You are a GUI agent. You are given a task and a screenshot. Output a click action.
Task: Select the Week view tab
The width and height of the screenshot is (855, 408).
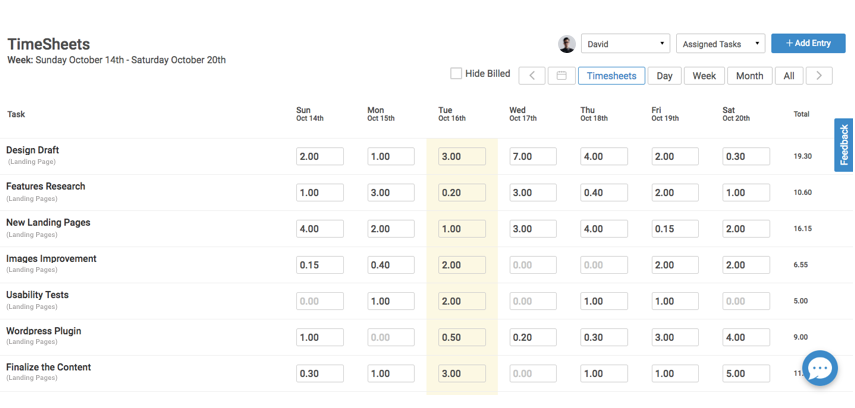point(704,76)
